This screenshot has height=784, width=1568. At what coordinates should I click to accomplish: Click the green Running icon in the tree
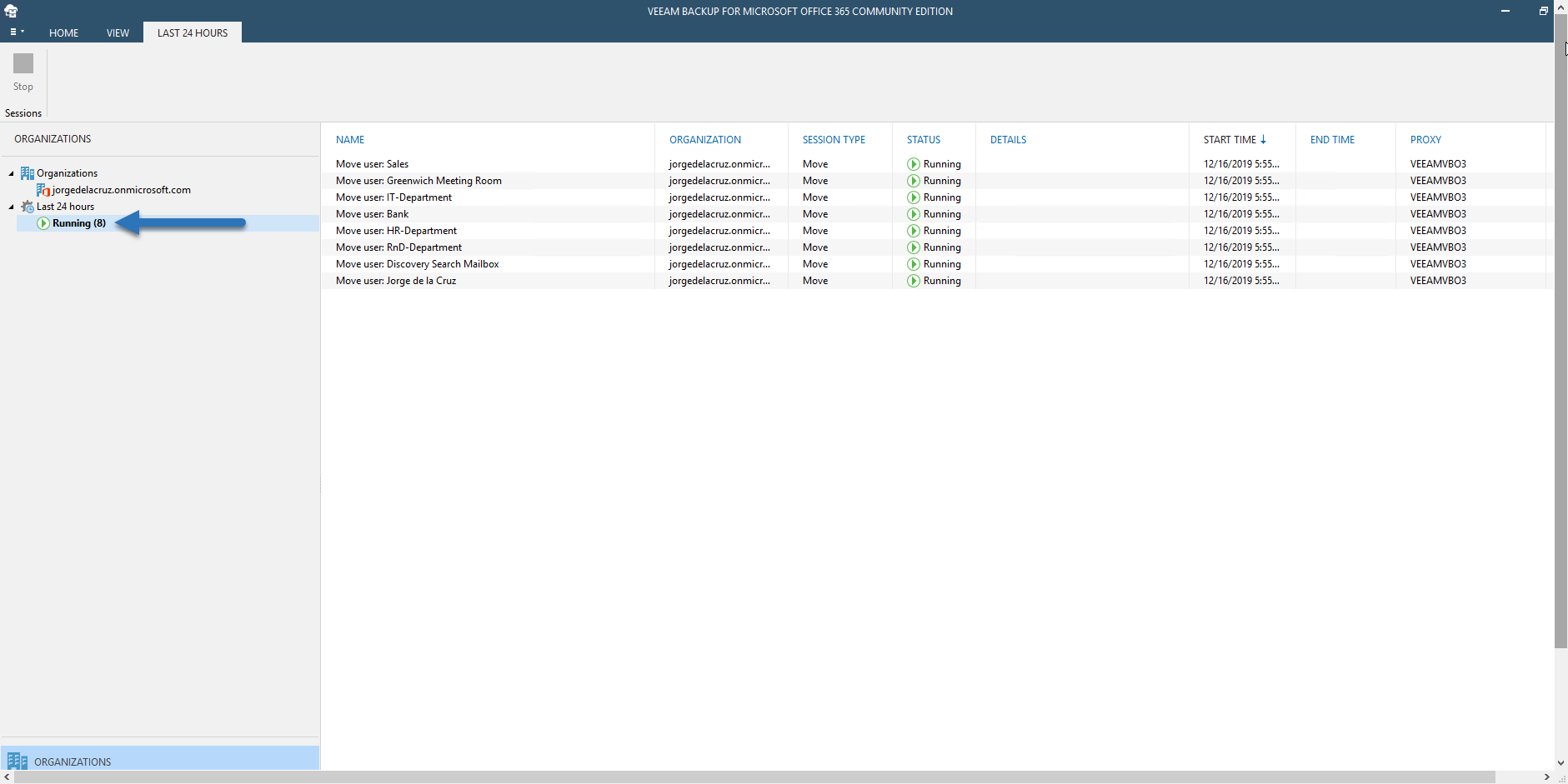[x=43, y=223]
